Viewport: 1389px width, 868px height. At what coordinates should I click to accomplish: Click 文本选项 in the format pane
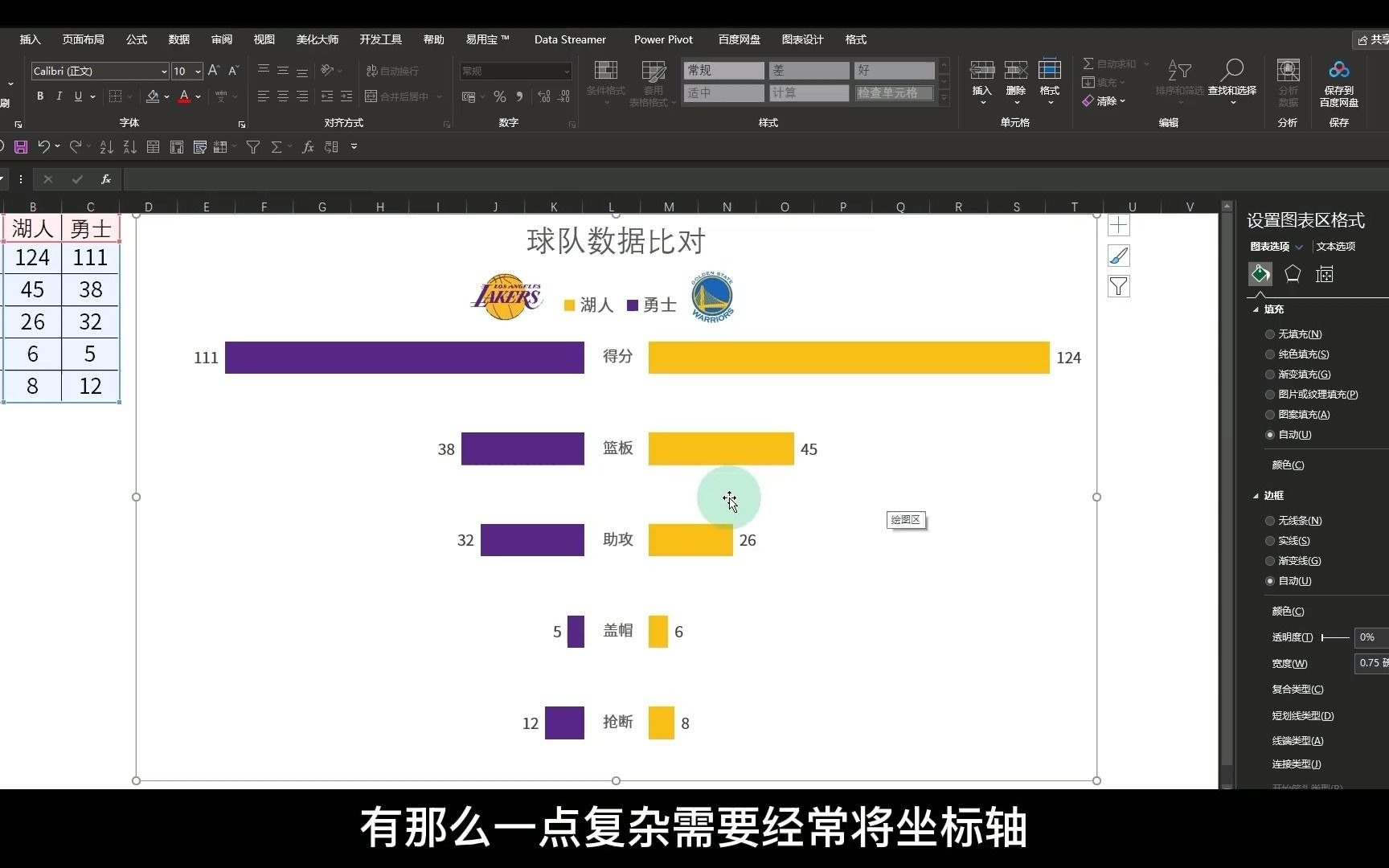click(1336, 247)
